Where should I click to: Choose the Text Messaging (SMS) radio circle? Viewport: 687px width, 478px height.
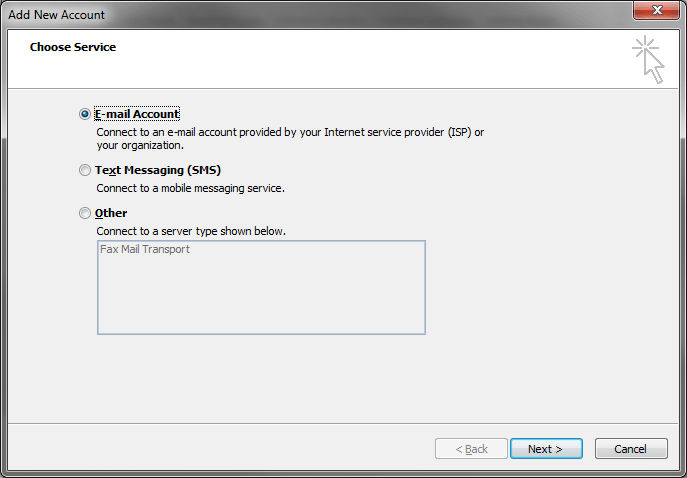click(x=85, y=170)
